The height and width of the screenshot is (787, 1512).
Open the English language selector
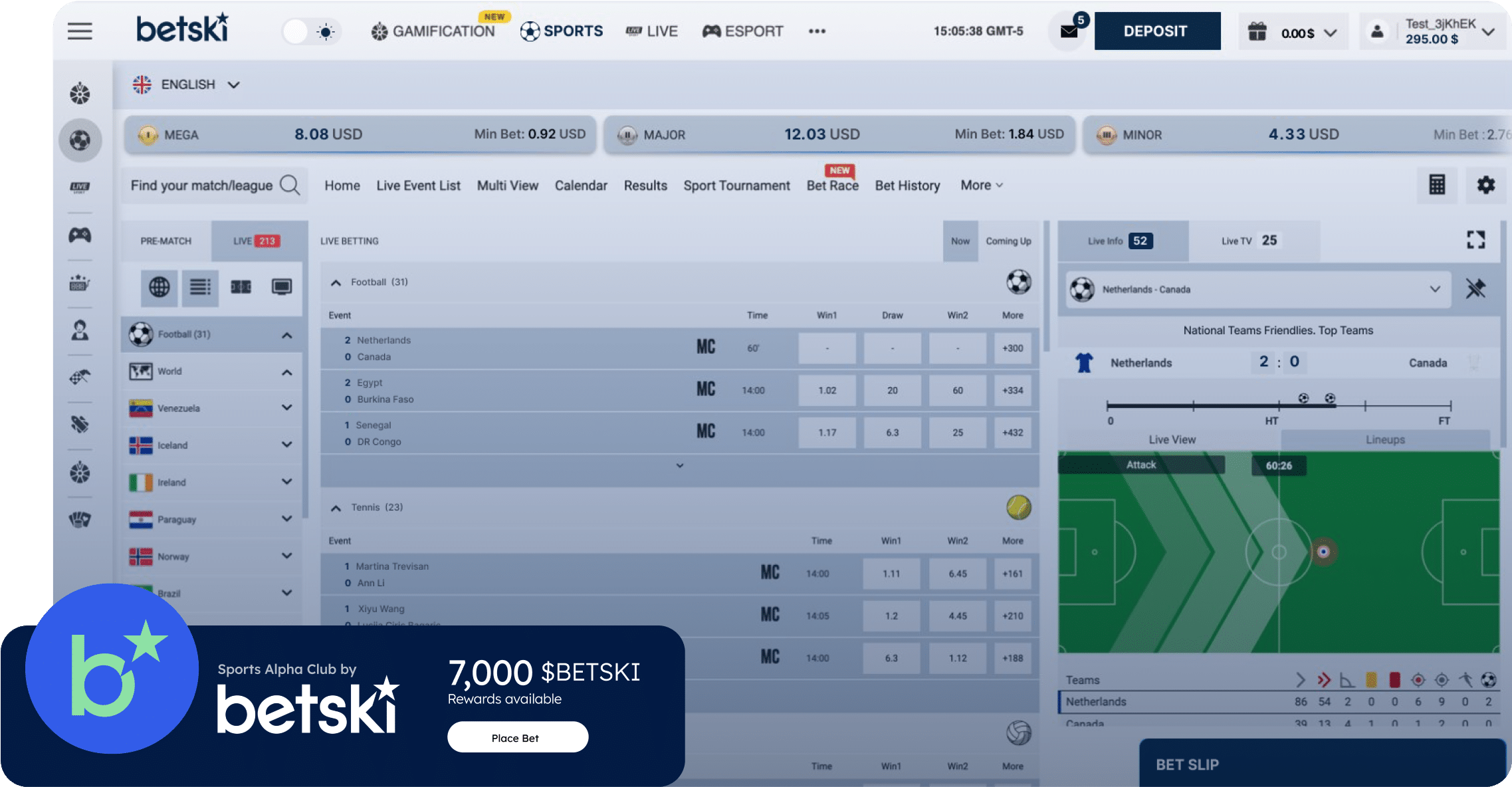[186, 84]
